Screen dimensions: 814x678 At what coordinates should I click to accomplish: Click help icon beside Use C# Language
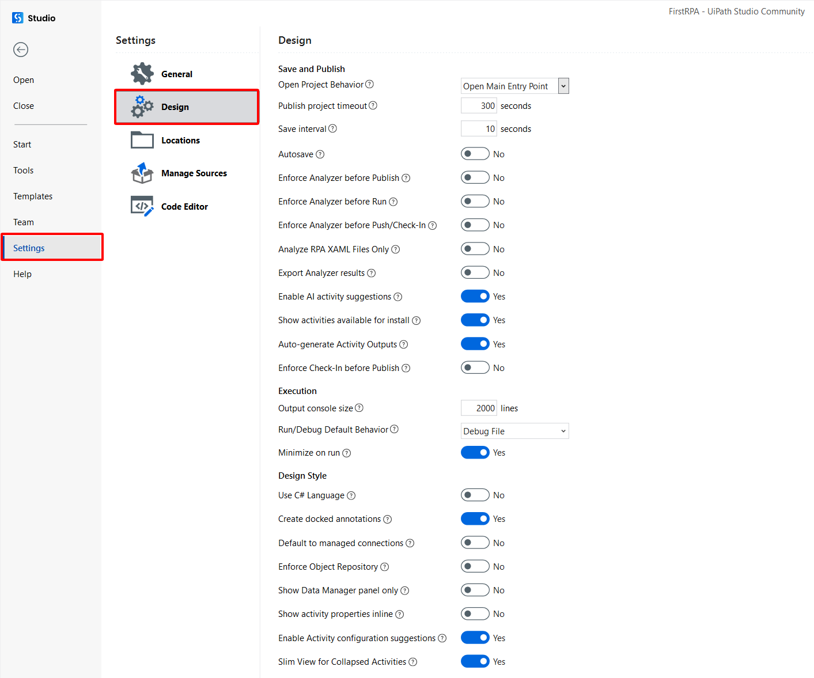[x=351, y=495]
